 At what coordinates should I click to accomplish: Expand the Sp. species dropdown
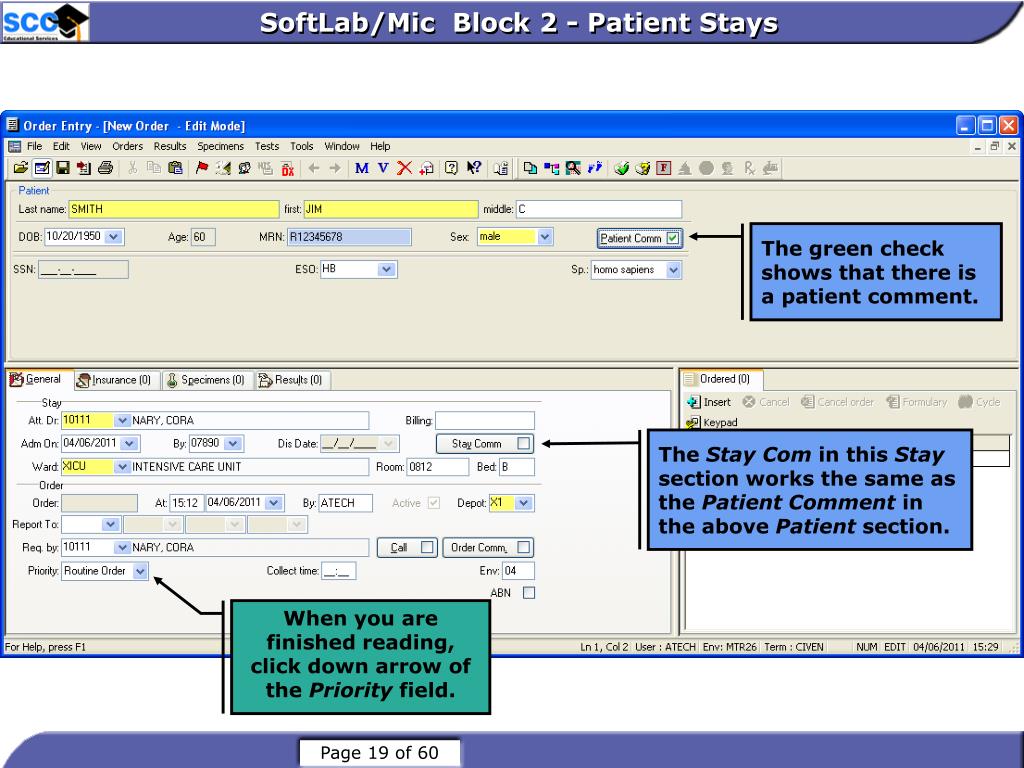[x=673, y=270]
